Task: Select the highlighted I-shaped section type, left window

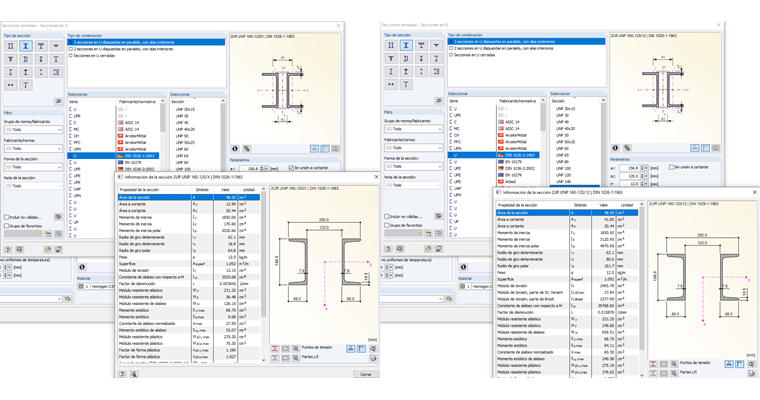Action: [26, 46]
